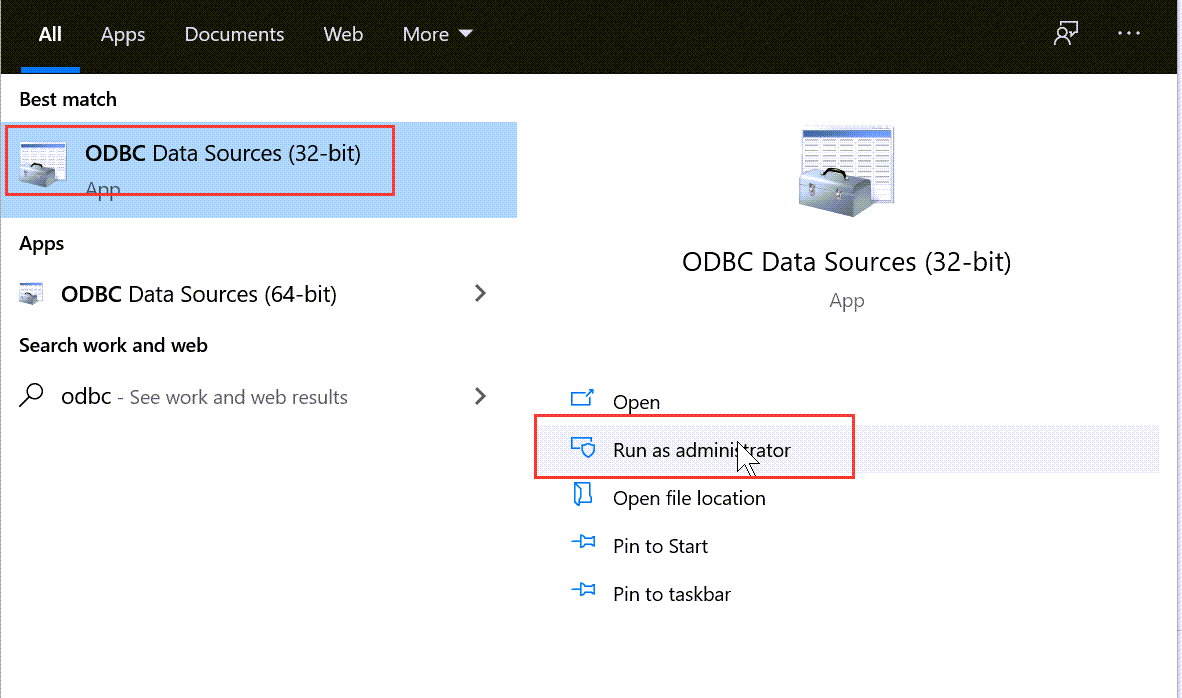The width and height of the screenshot is (1182, 698).
Task: Open the three-dot options menu
Action: coord(1129,34)
